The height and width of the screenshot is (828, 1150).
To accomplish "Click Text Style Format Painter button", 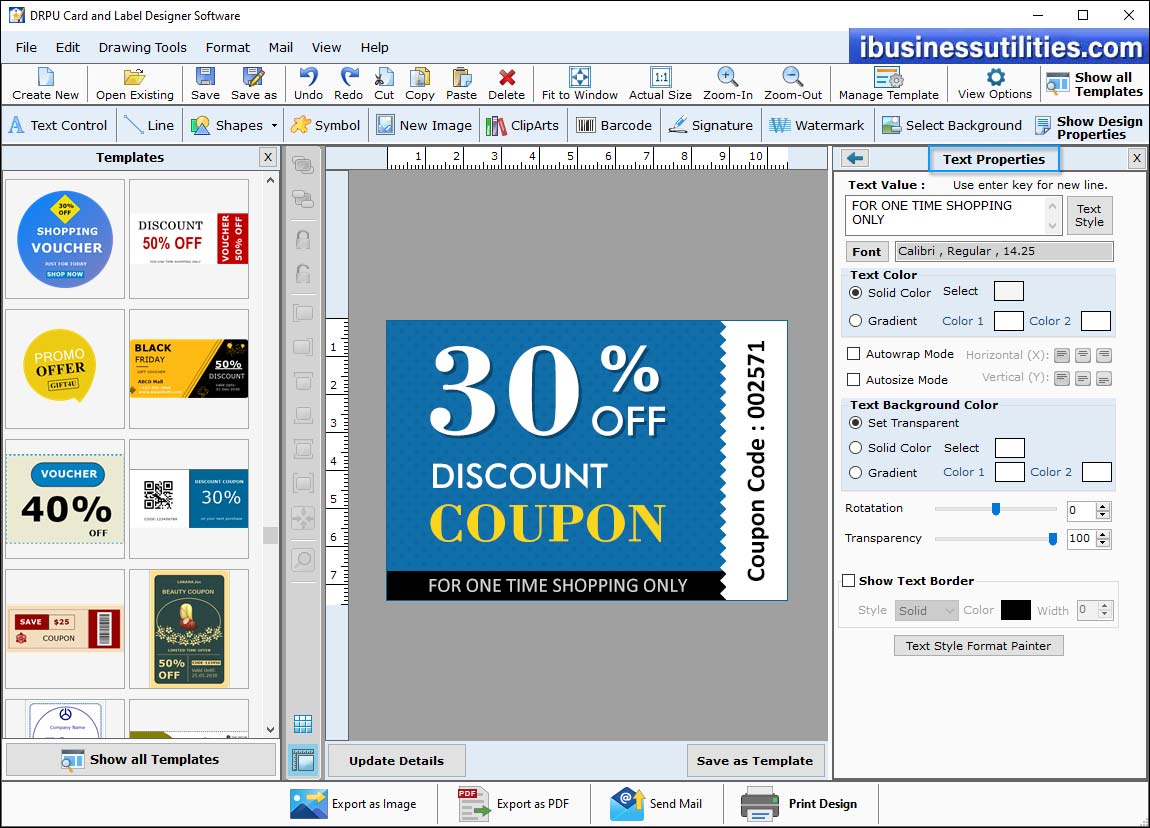I will pyautogui.click(x=978, y=646).
